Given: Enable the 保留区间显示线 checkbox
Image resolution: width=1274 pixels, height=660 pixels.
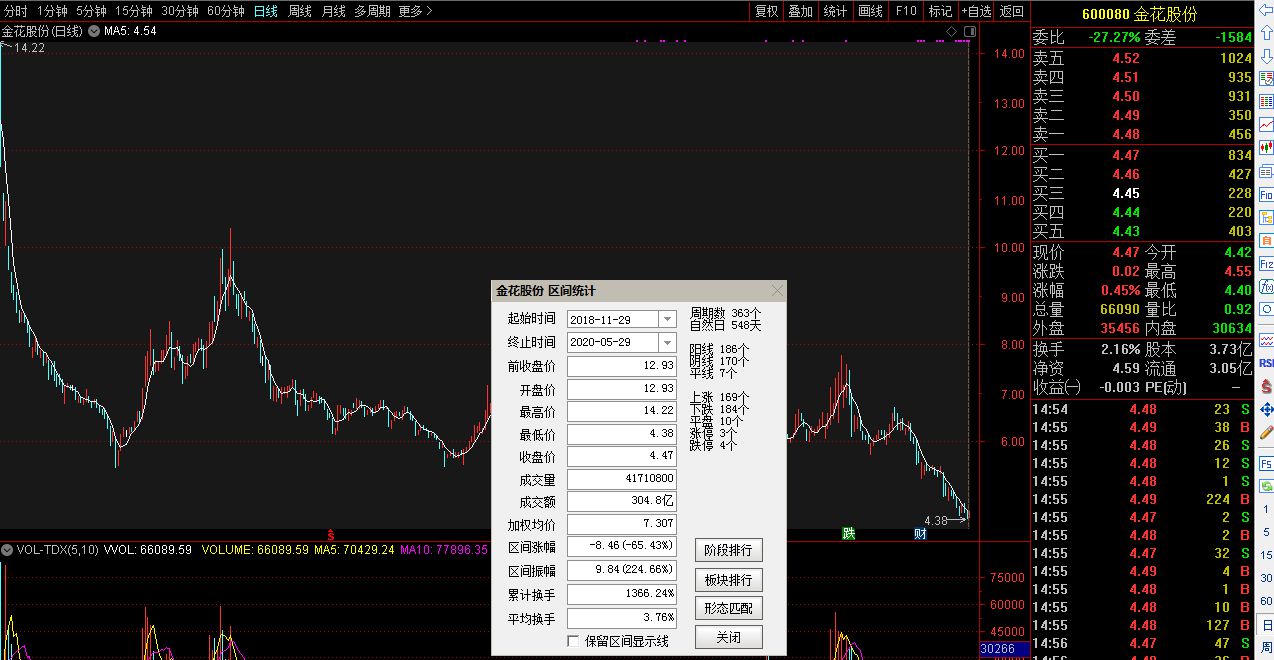Looking at the screenshot, I should tap(573, 641).
